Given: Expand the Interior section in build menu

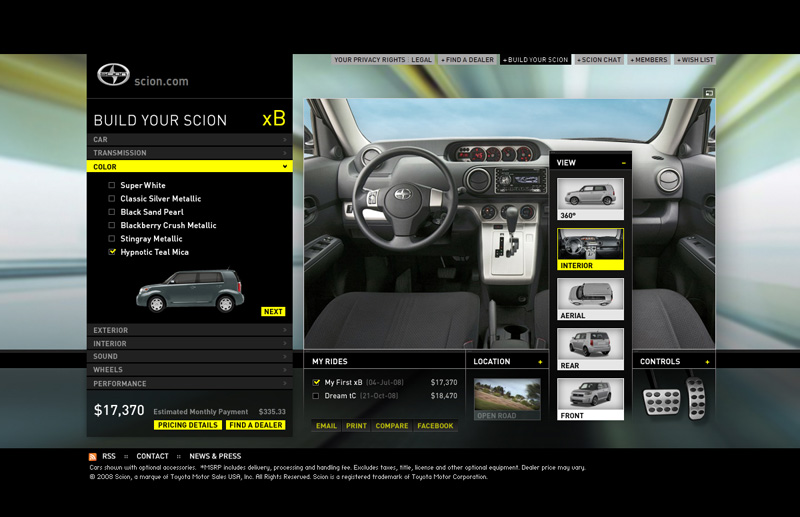Looking at the screenshot, I should (190, 343).
